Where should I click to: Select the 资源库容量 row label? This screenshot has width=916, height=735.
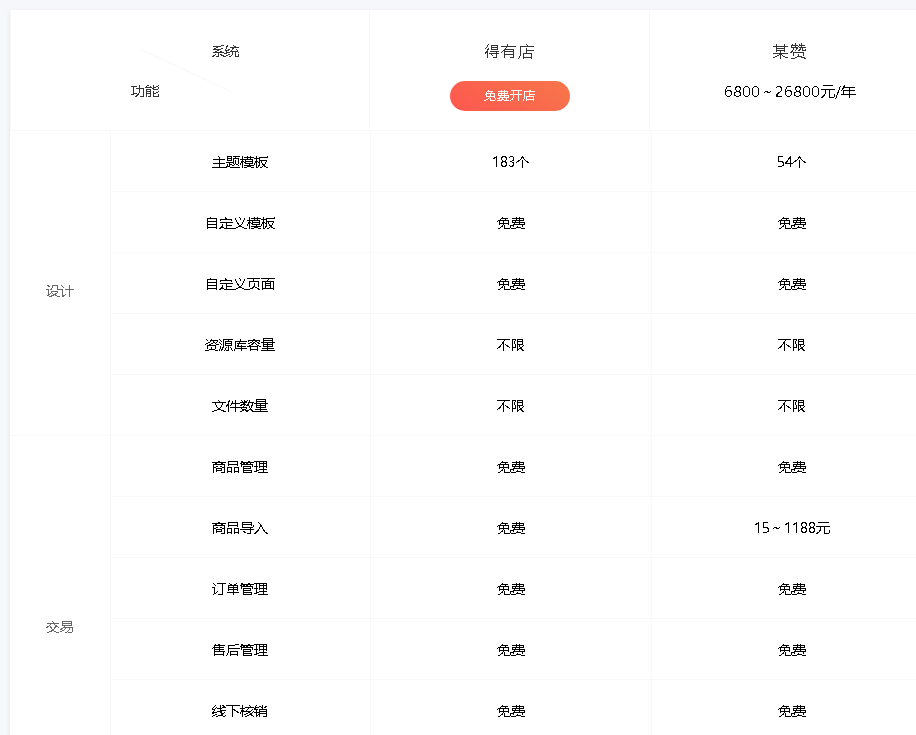coord(240,345)
